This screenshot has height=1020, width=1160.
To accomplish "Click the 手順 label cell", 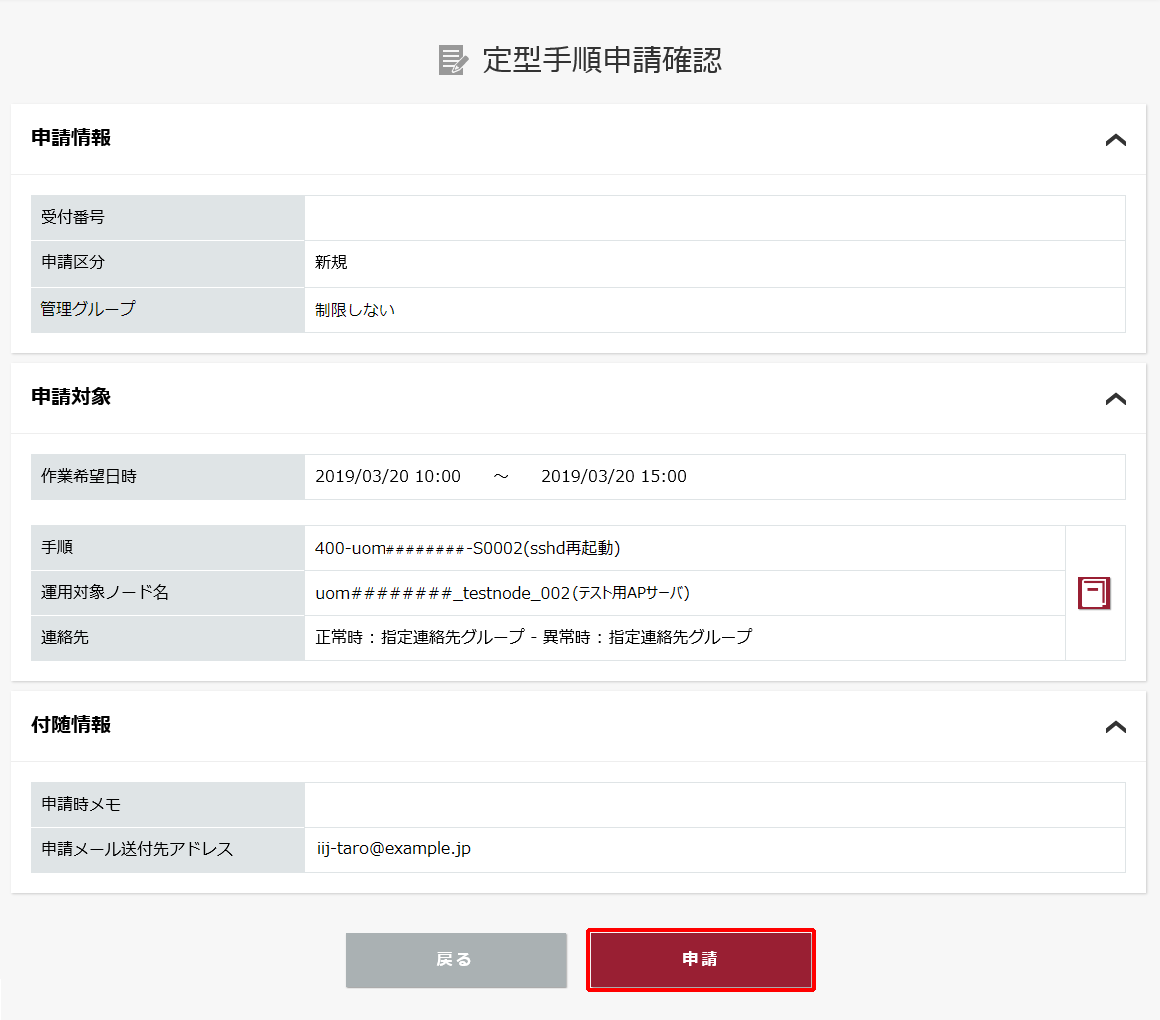I will [x=168, y=547].
